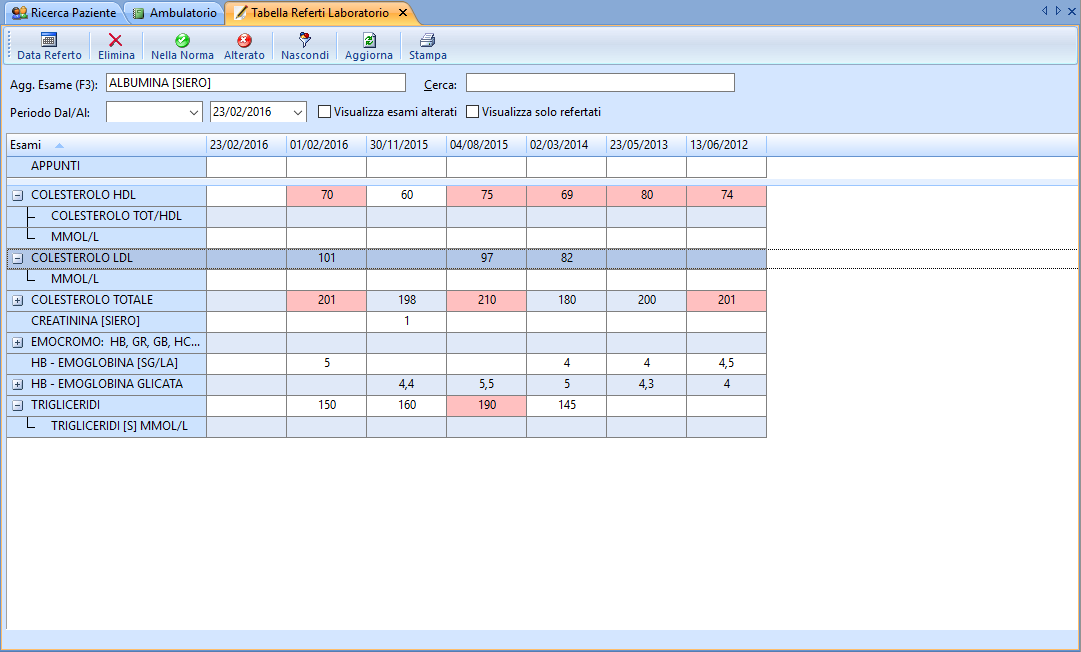The image size is (1081, 652).
Task: Click the glycated hemoglobin value 5,5 cell
Action: [487, 385]
